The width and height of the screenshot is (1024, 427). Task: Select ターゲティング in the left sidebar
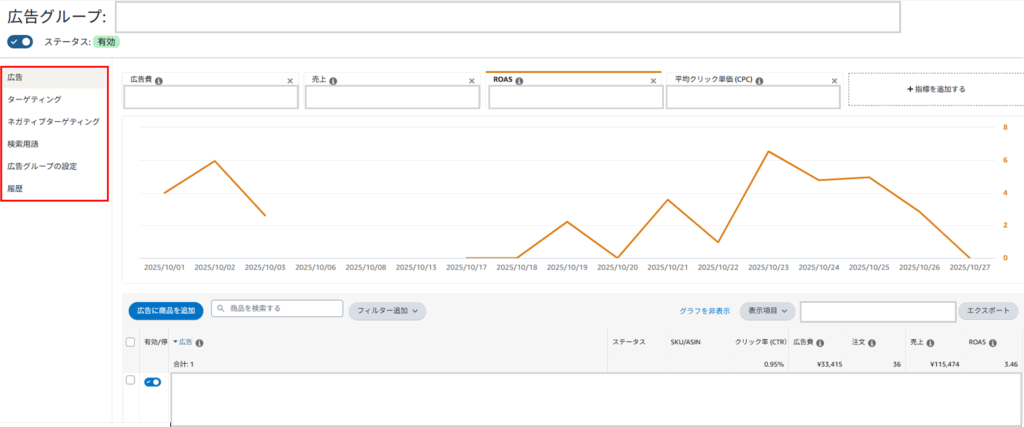tap(34, 99)
